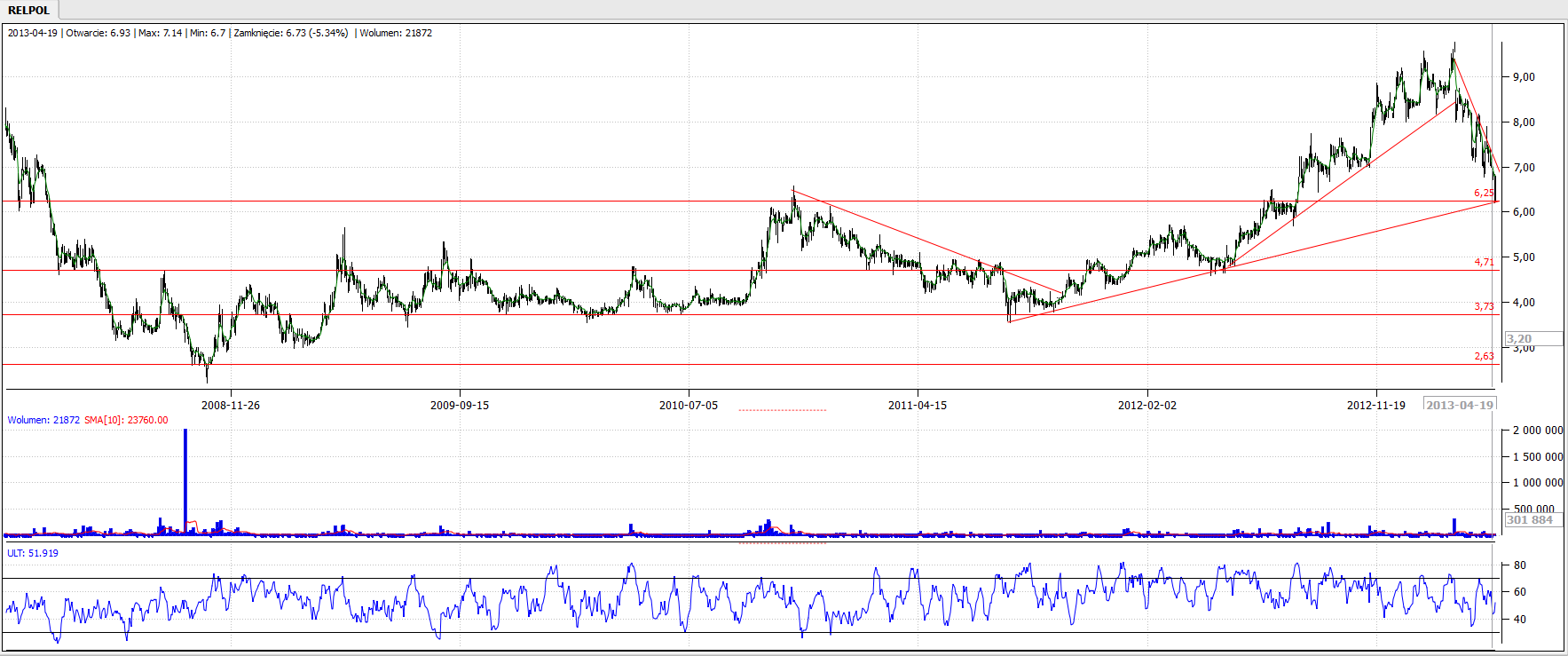1568x656 pixels.
Task: Select the RELPOL chart tab
Action: tap(28, 10)
